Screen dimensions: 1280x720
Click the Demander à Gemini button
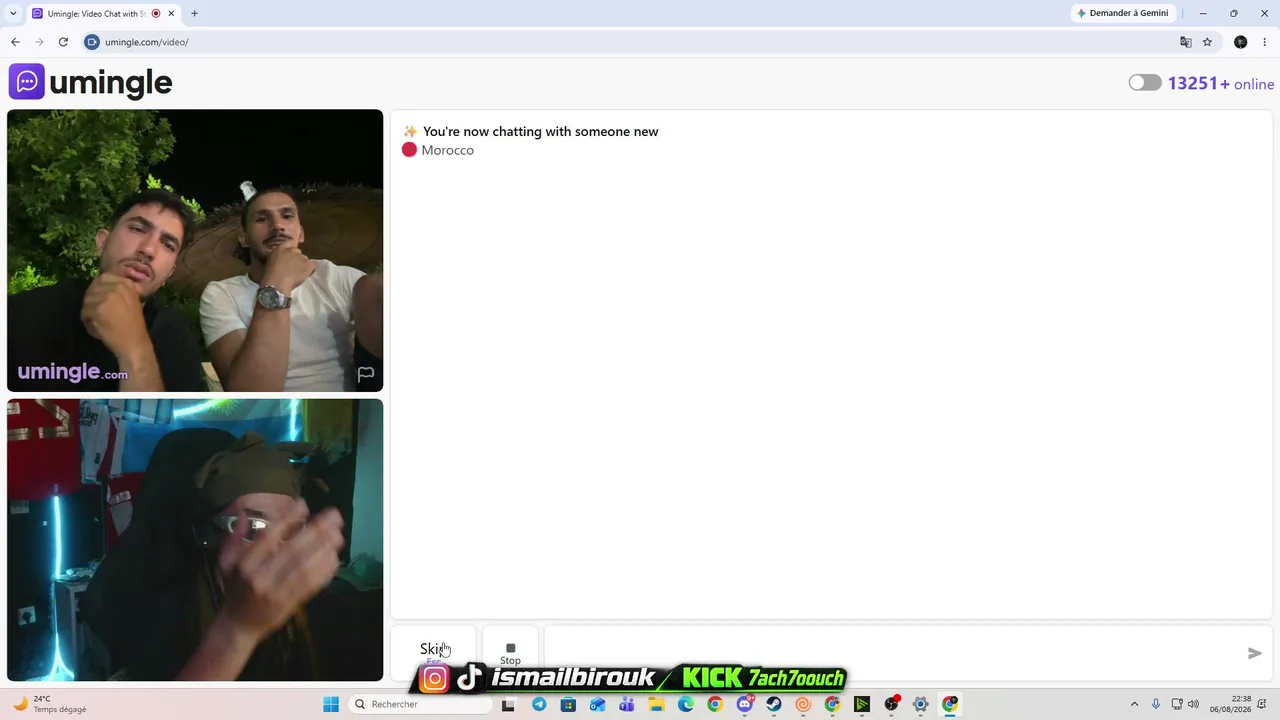(1122, 13)
